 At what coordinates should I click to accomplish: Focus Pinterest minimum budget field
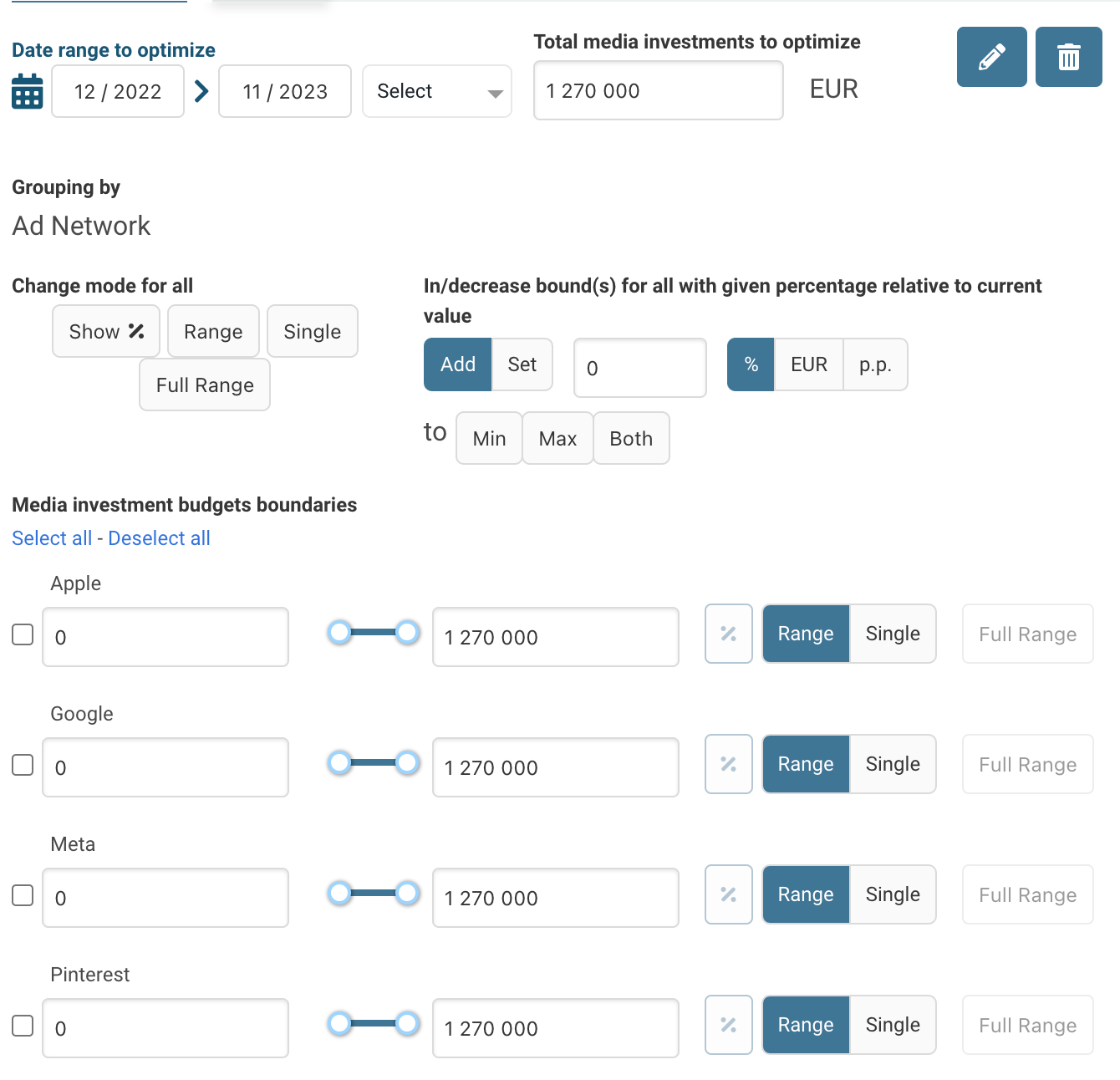(165, 1028)
